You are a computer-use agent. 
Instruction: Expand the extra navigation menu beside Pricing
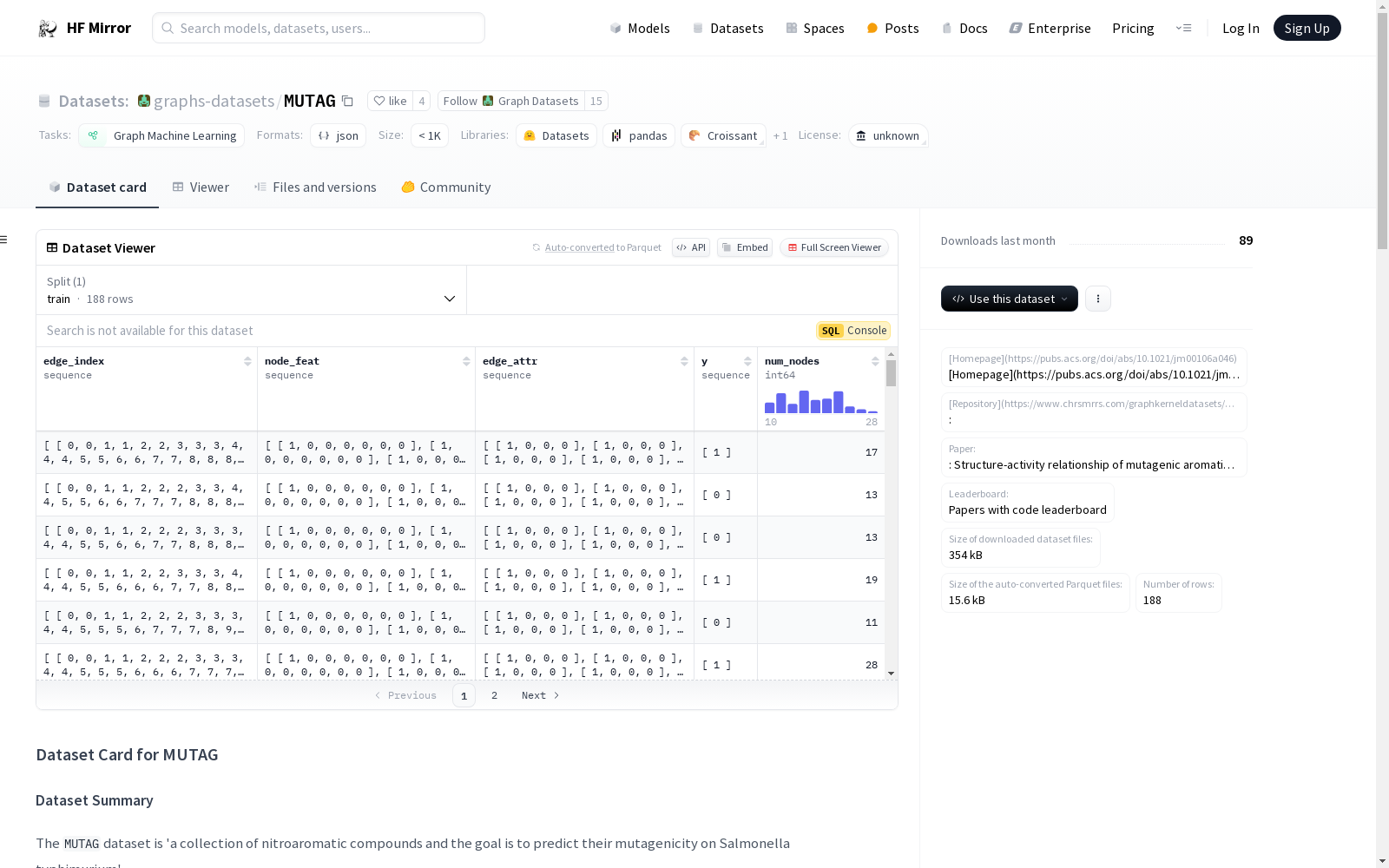(1184, 28)
